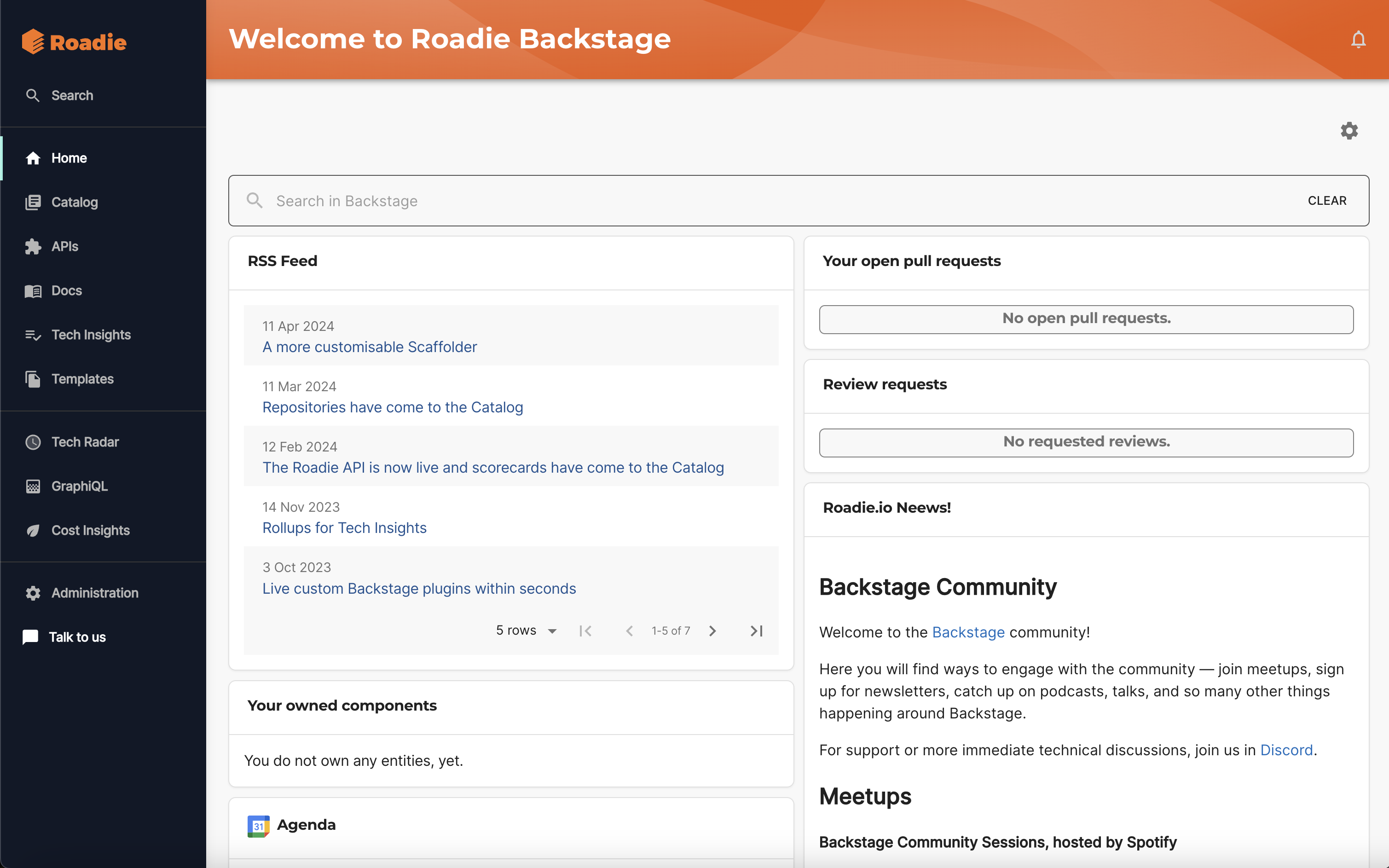Open the Discord link

click(x=1286, y=750)
